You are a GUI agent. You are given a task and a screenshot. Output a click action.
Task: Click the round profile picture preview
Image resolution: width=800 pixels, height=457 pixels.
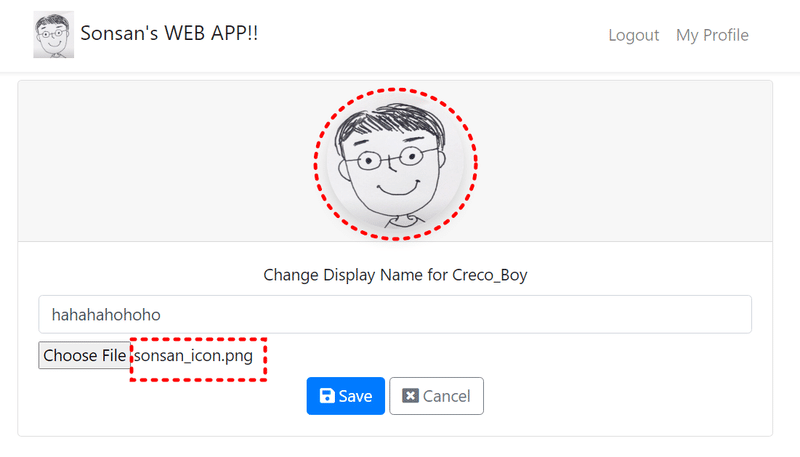tap(395, 163)
